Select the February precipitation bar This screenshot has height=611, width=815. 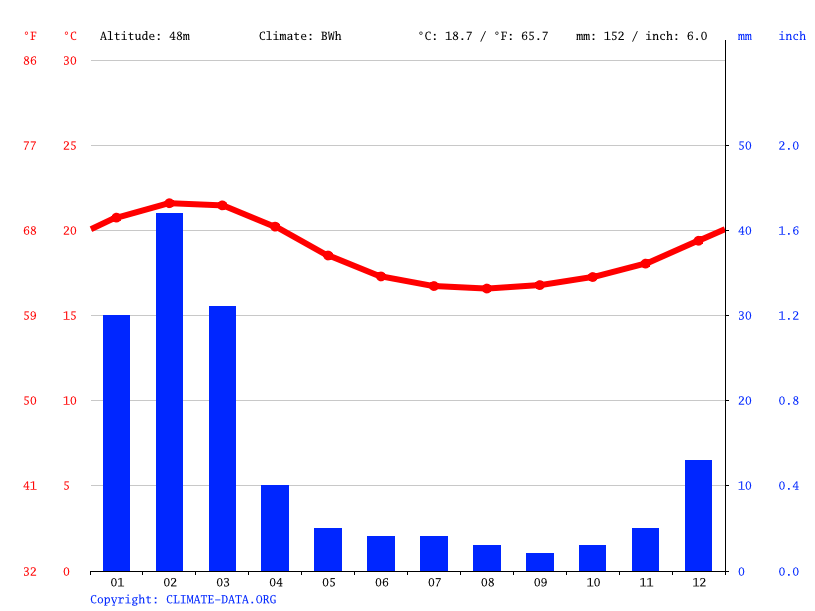click(169, 390)
